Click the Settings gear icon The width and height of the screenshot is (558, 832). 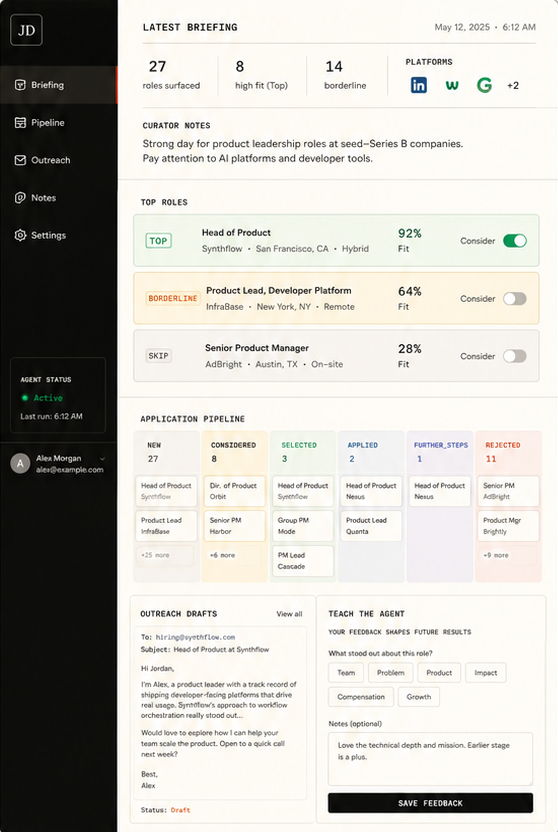(x=20, y=235)
